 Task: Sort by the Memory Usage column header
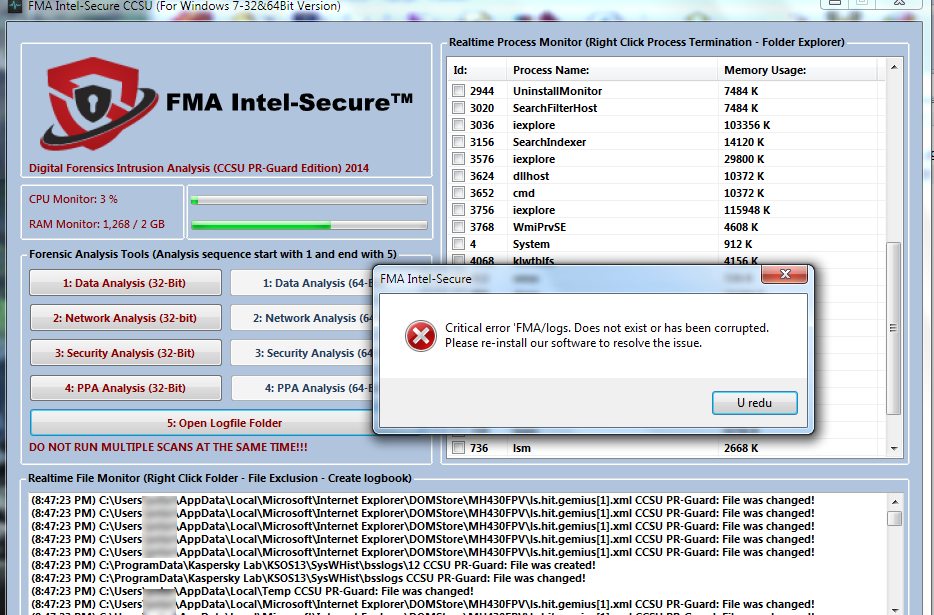click(x=797, y=70)
